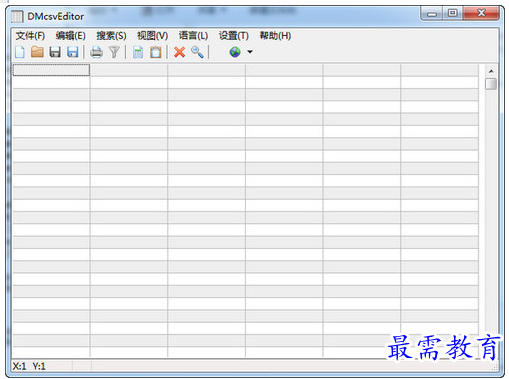Viewport: 509px width, 379px height.
Task: Select the focused first cell of the grid
Action: (51, 70)
